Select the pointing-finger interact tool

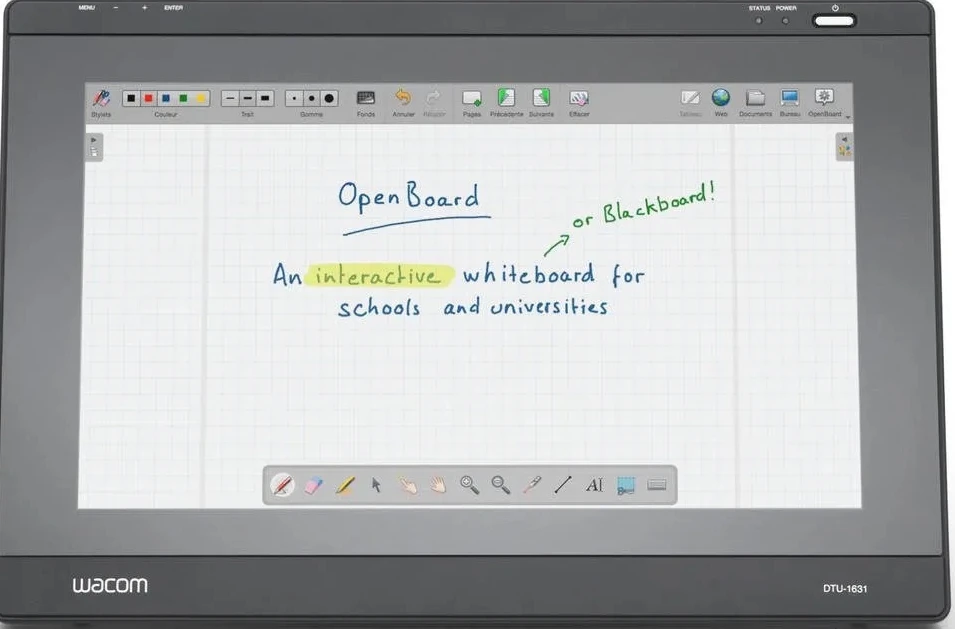point(407,485)
